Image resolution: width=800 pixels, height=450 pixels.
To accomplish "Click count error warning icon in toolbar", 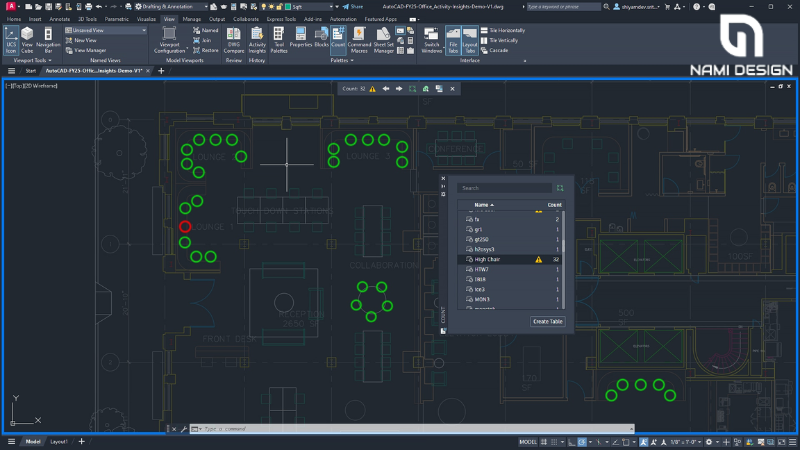I will point(372,89).
